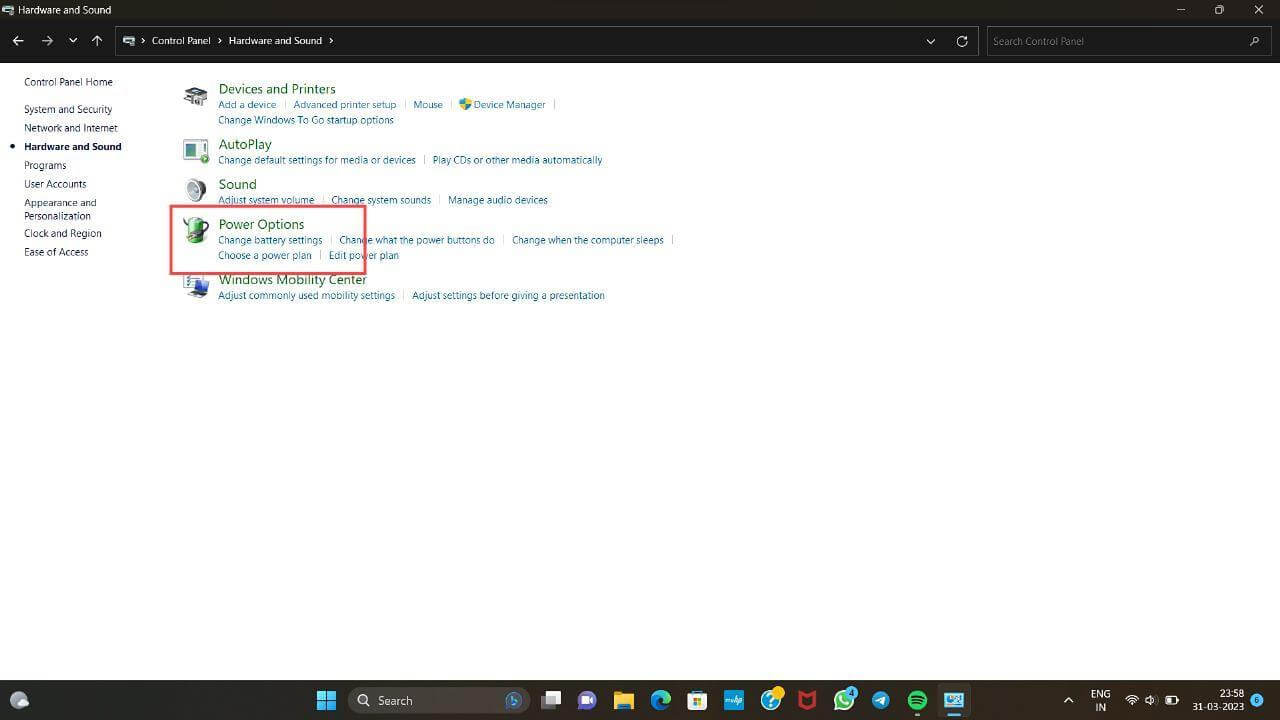The width and height of the screenshot is (1280, 720).
Task: Select Ease of Access in sidebar
Action: click(x=56, y=252)
